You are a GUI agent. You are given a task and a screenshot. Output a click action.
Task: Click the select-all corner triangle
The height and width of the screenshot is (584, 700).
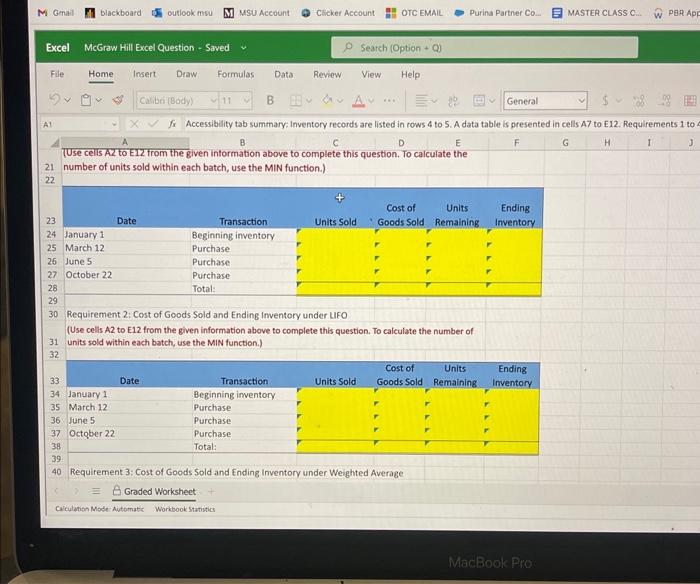click(x=55, y=143)
